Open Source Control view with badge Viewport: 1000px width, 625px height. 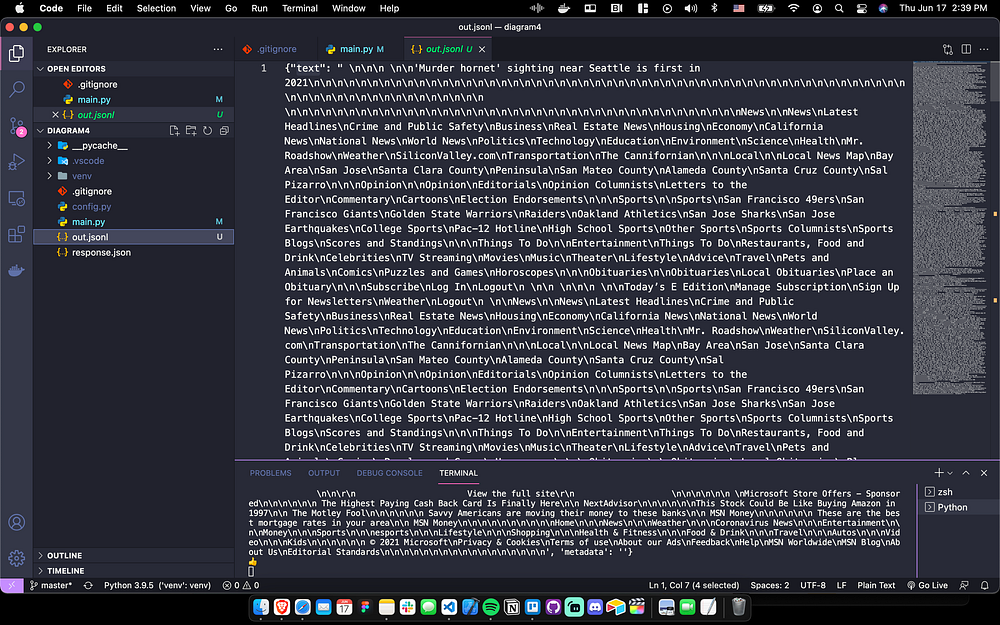(x=17, y=126)
